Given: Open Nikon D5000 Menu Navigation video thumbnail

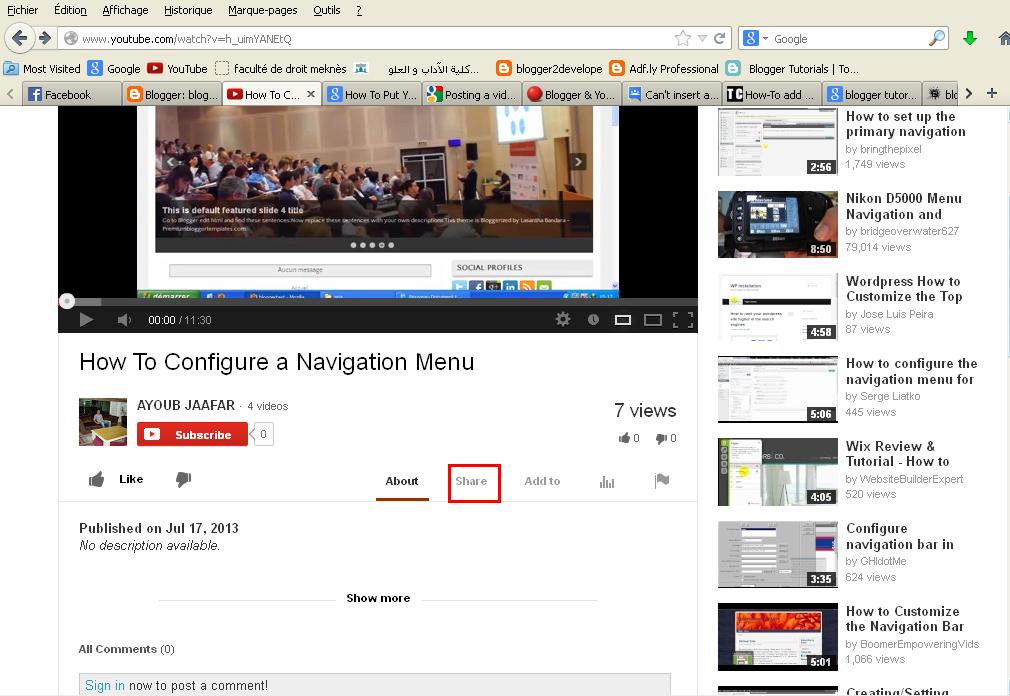Looking at the screenshot, I should (x=777, y=224).
